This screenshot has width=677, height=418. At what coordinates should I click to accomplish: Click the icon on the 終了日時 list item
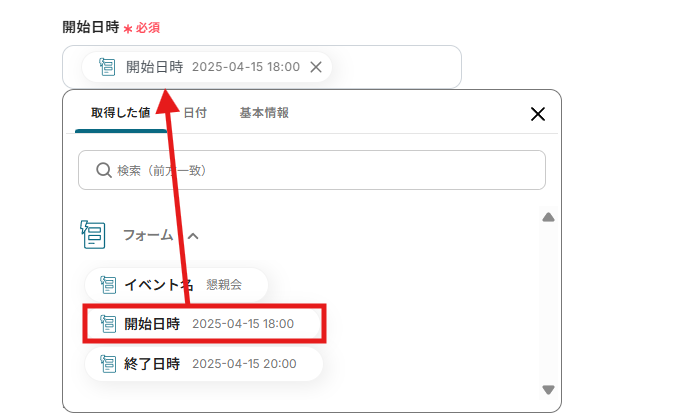coord(108,364)
